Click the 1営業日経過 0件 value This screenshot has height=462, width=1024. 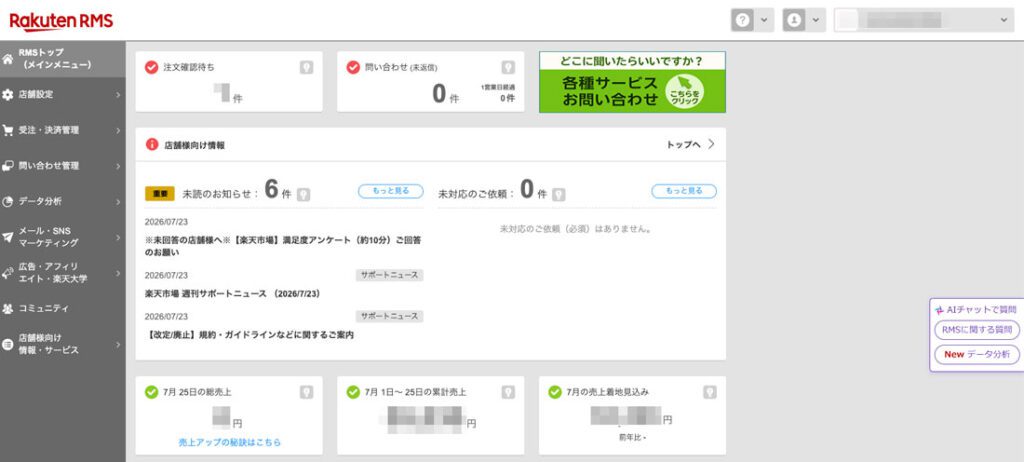coord(507,99)
